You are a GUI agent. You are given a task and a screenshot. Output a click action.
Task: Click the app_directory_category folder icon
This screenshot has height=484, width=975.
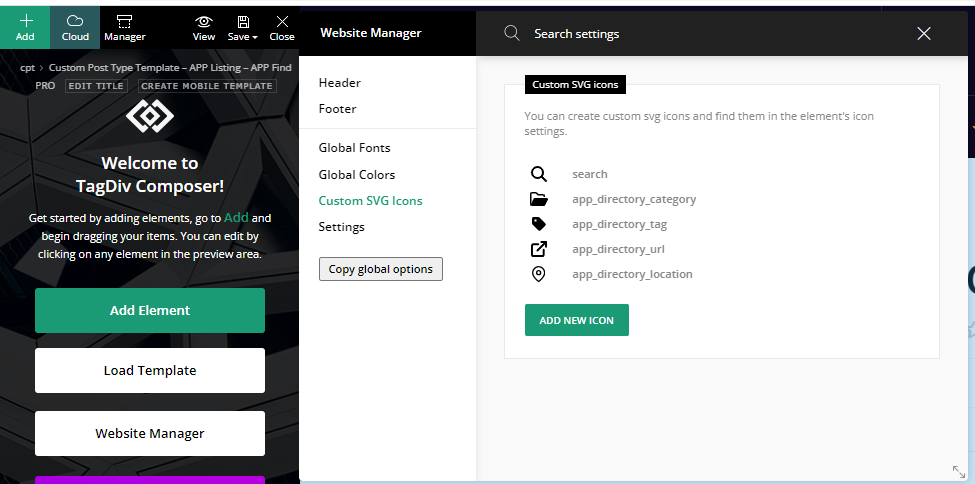(x=538, y=199)
